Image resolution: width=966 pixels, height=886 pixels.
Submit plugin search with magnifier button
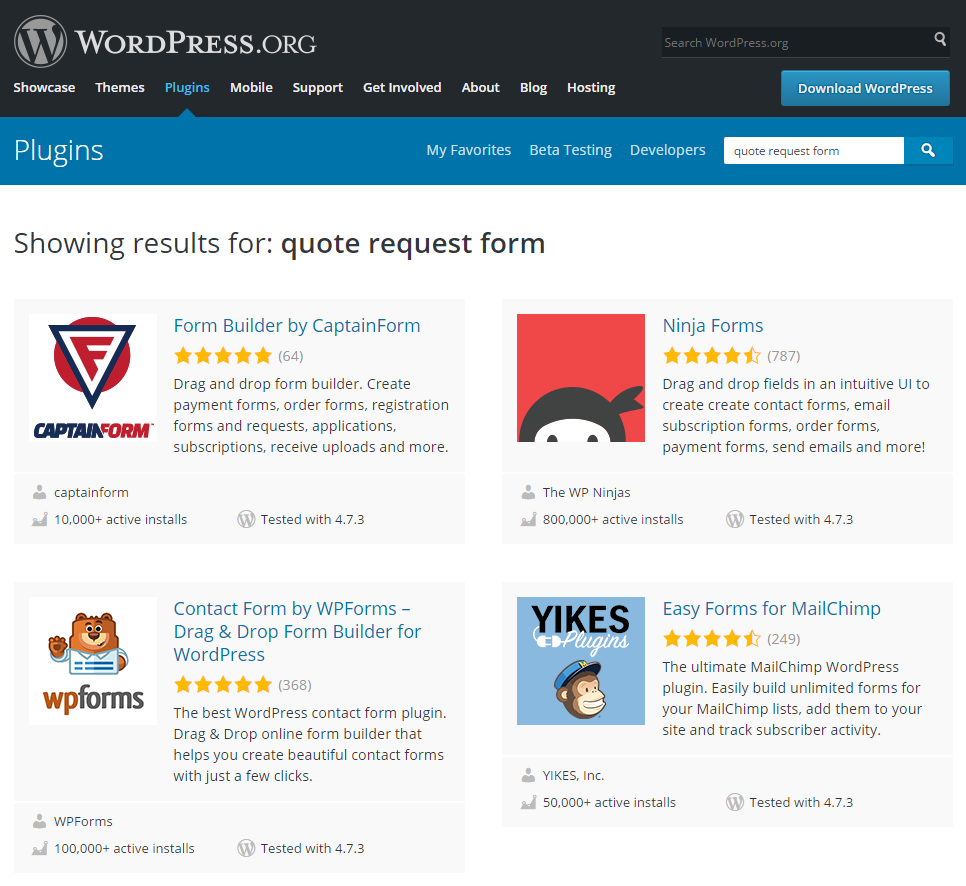[928, 150]
